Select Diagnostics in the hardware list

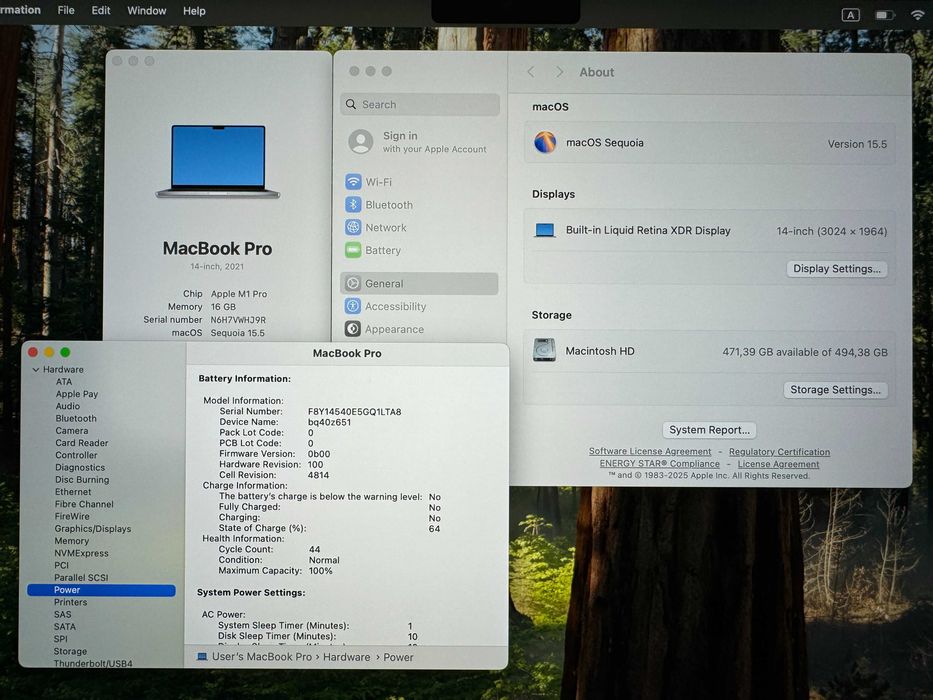click(x=80, y=467)
